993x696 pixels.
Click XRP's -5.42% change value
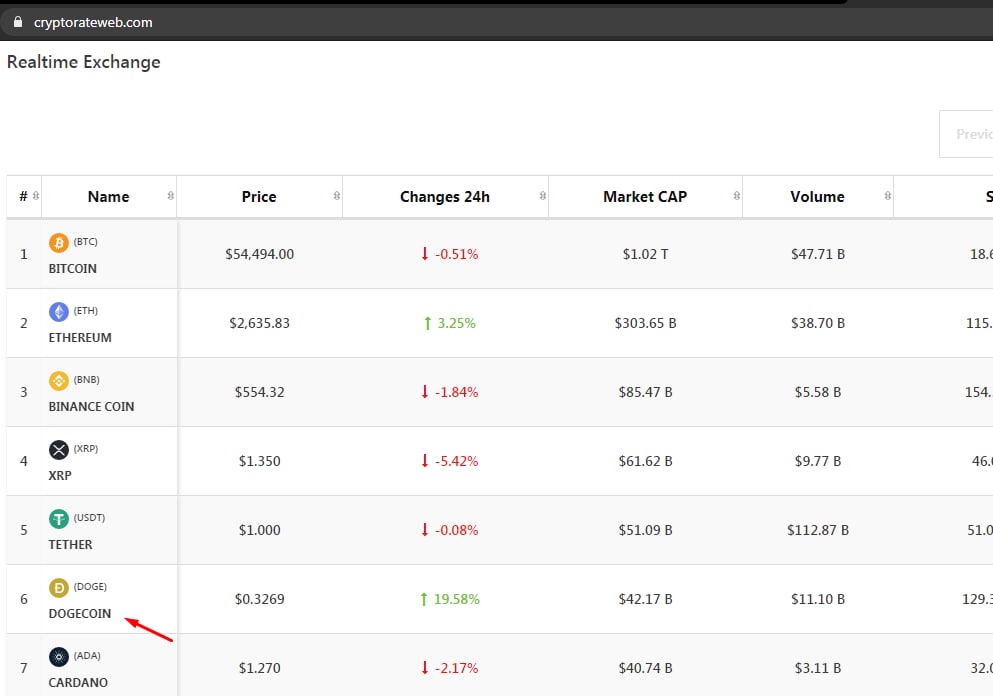click(x=457, y=461)
